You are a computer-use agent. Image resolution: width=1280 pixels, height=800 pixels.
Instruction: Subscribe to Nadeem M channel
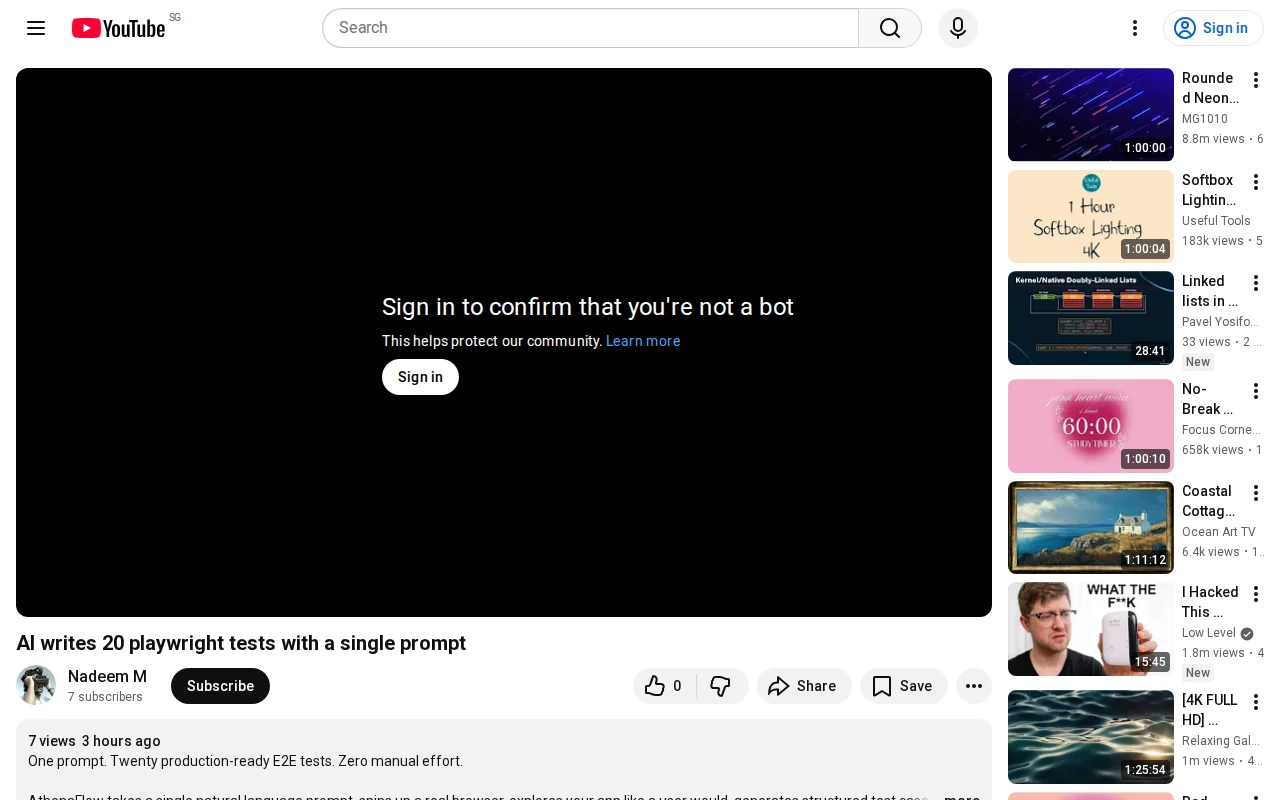pyautogui.click(x=220, y=686)
